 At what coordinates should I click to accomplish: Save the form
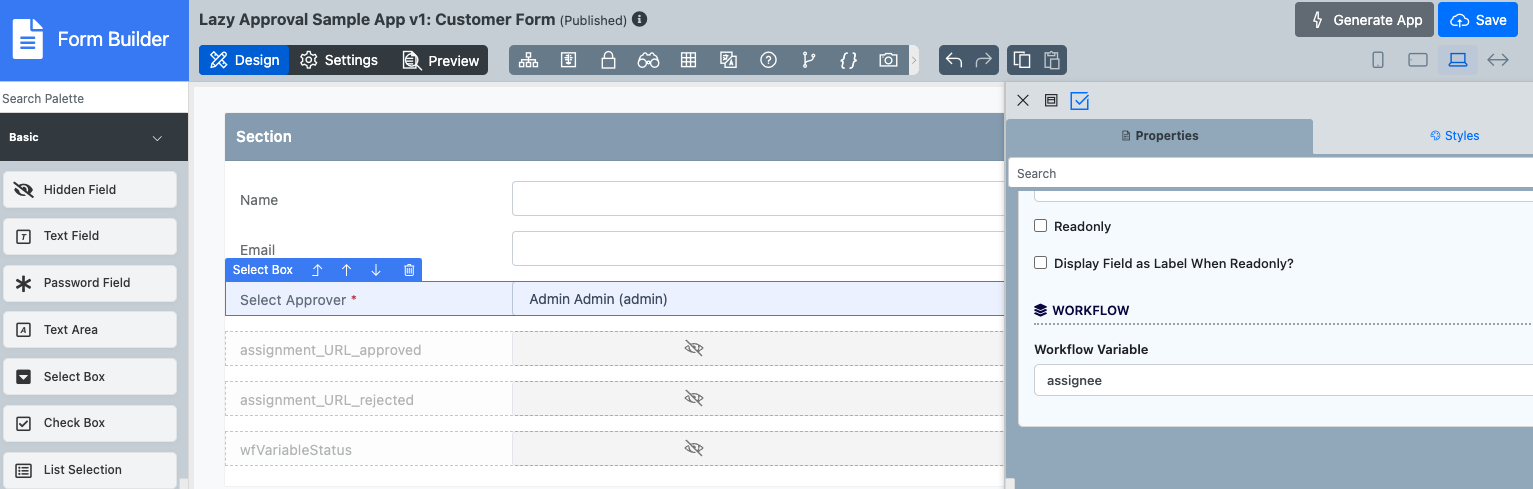click(1478, 20)
